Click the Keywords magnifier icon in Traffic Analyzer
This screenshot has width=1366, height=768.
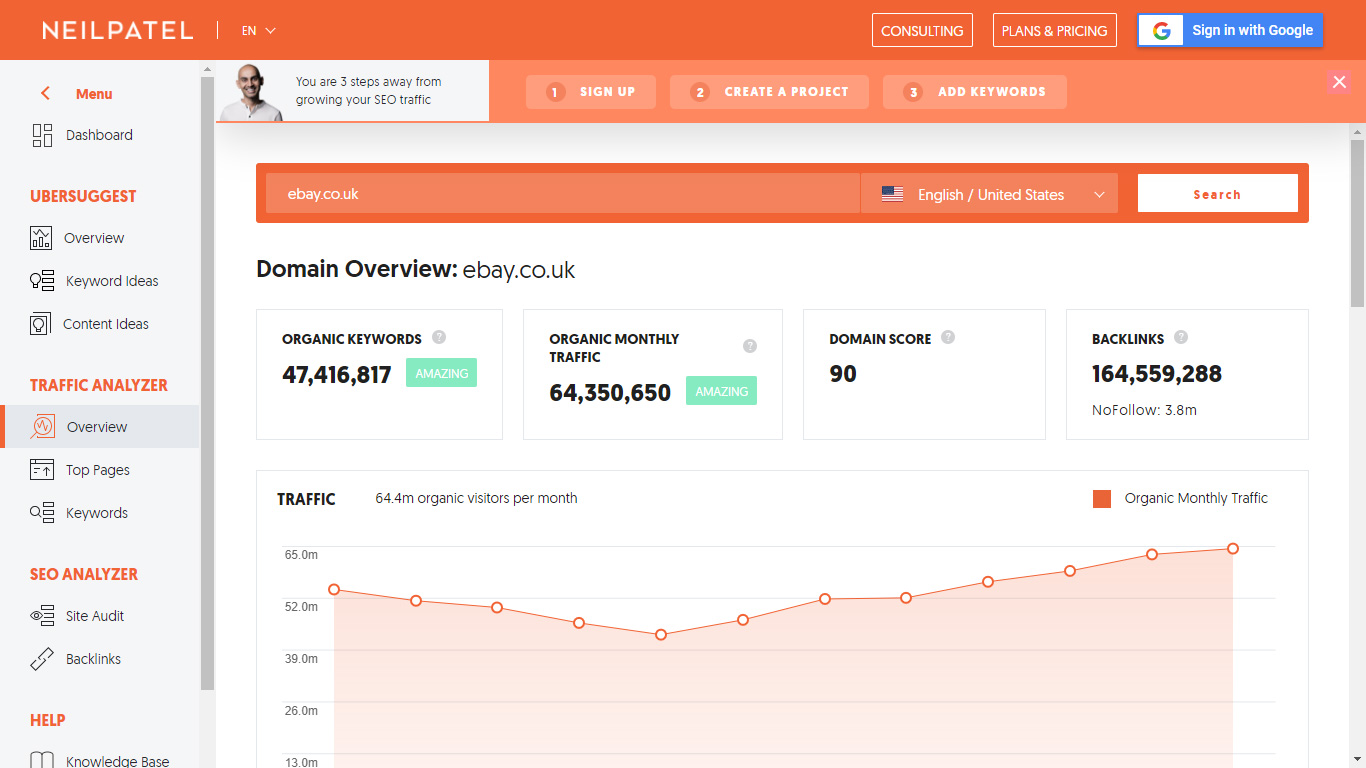coord(42,513)
